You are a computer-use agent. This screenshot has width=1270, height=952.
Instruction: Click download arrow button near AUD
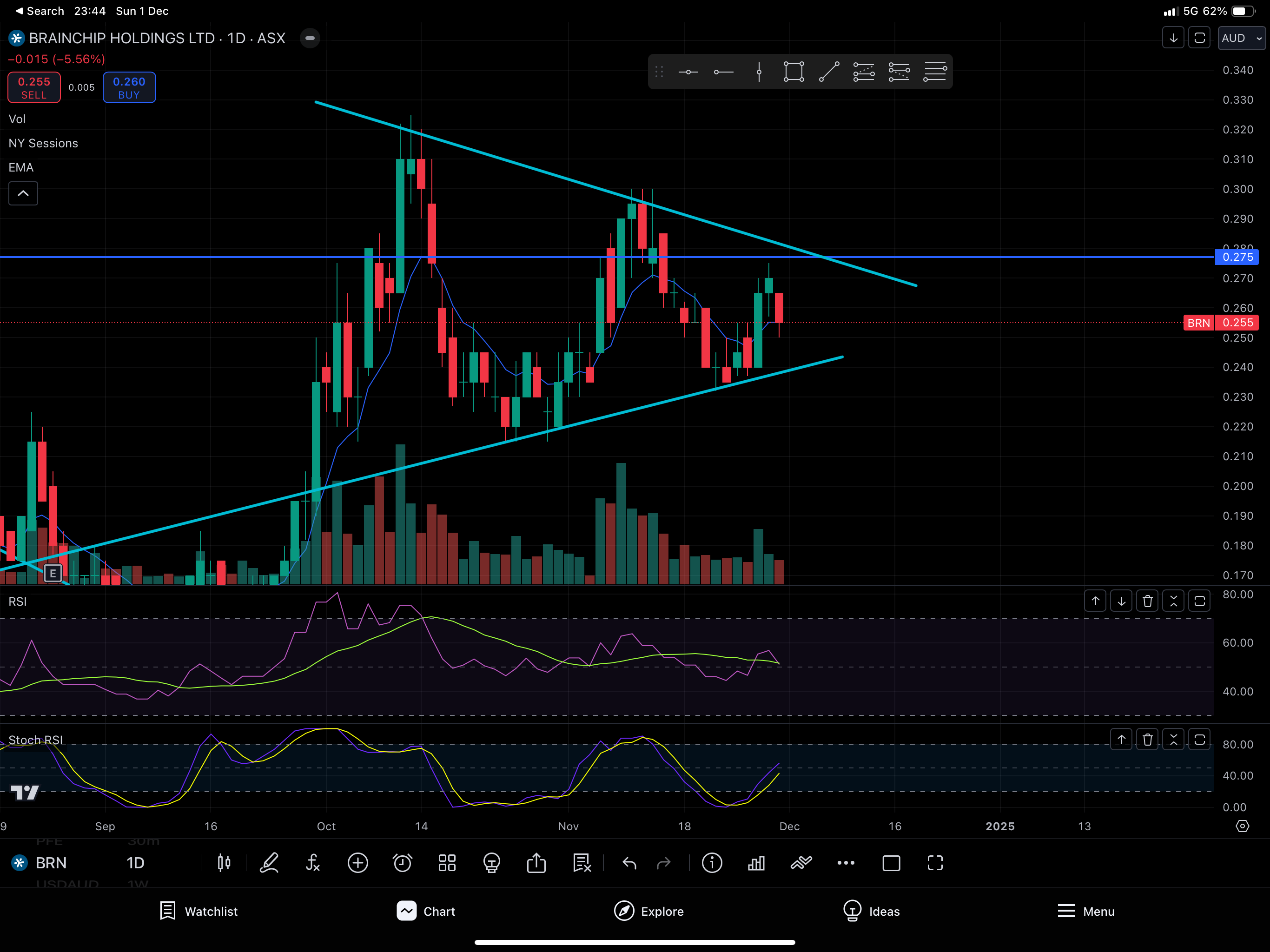pos(1173,38)
